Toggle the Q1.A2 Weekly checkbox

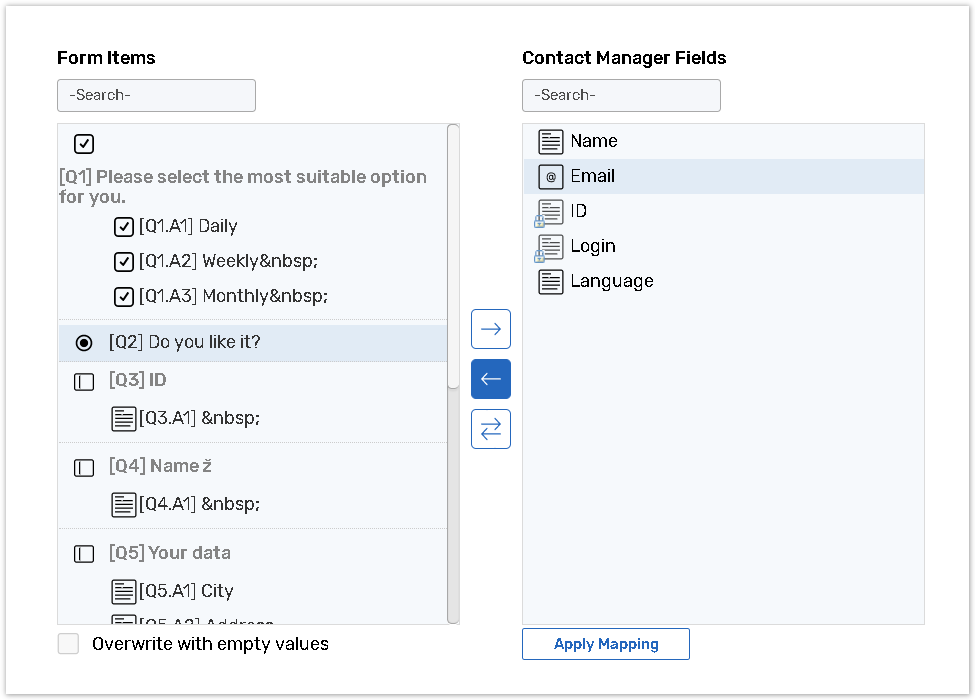[x=124, y=262]
